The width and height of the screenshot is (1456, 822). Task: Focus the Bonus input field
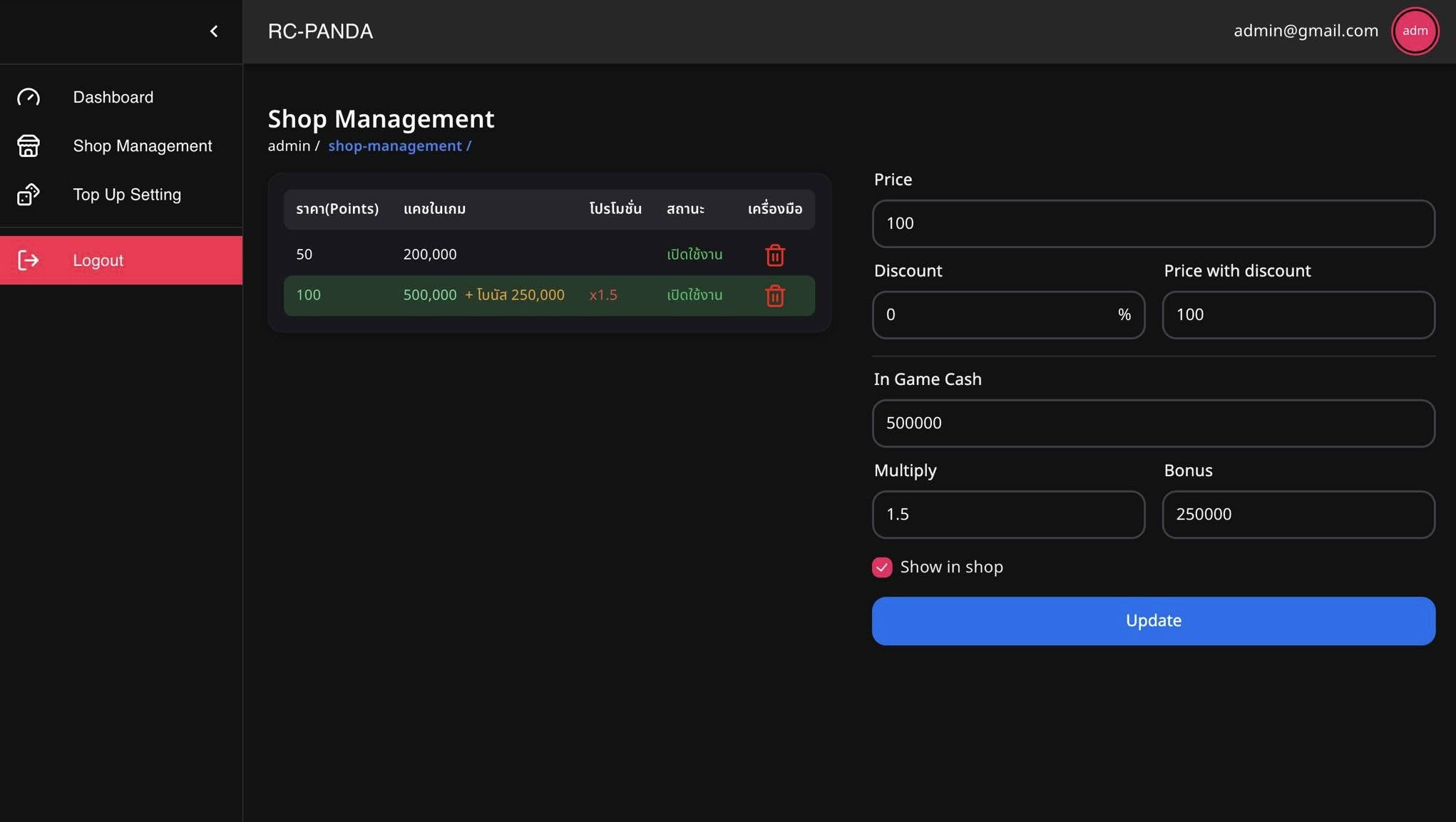click(1298, 515)
